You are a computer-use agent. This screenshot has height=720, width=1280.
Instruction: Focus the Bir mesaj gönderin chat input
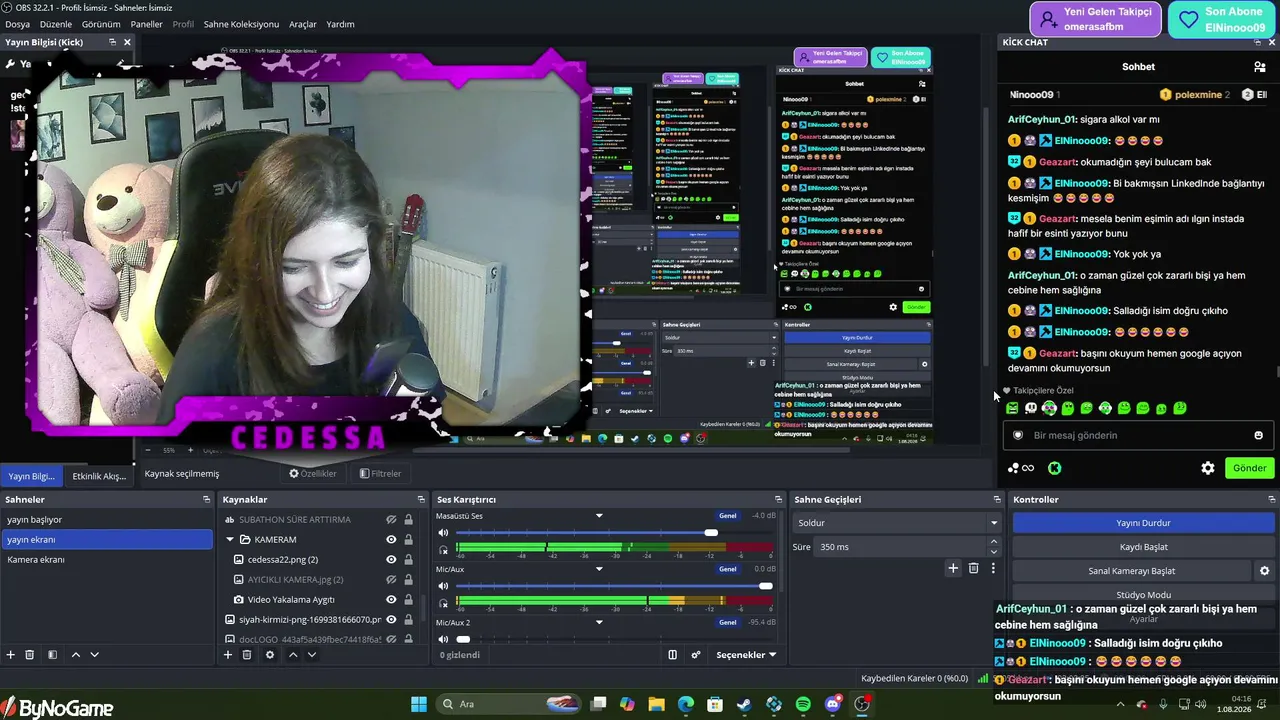1138,435
